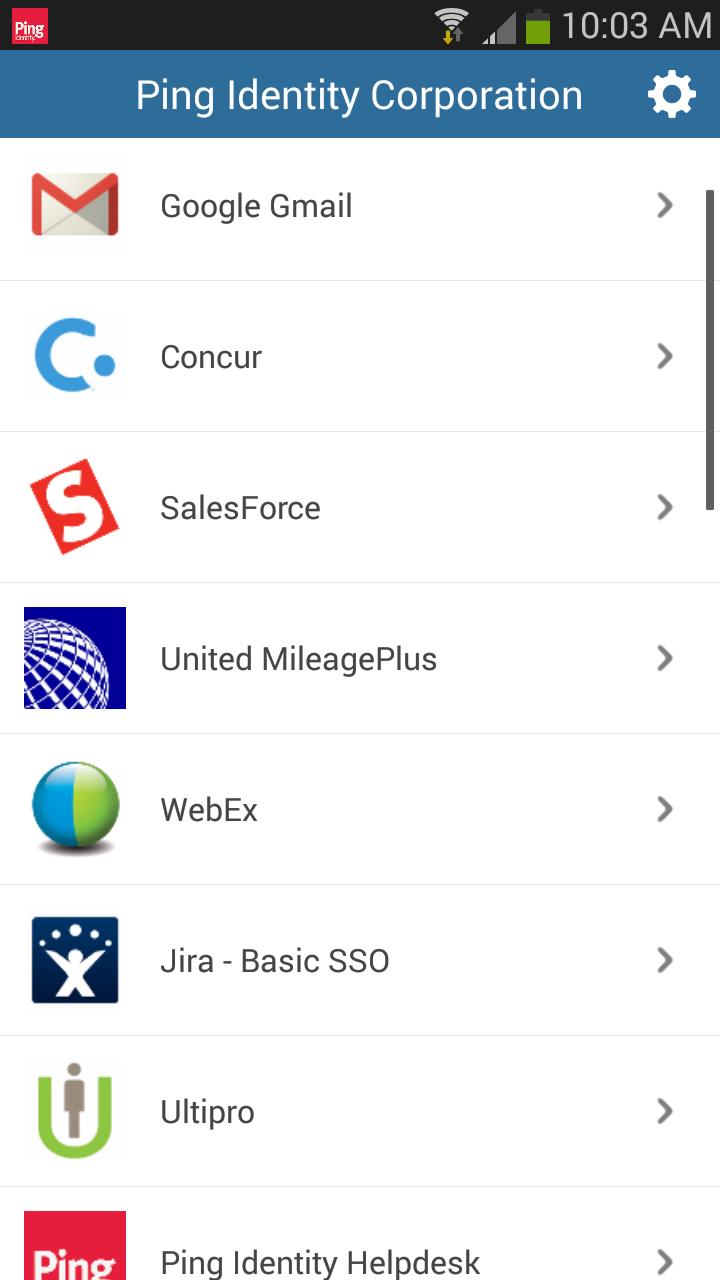
Task: Tap the Jira figure icon
Action: point(75,960)
